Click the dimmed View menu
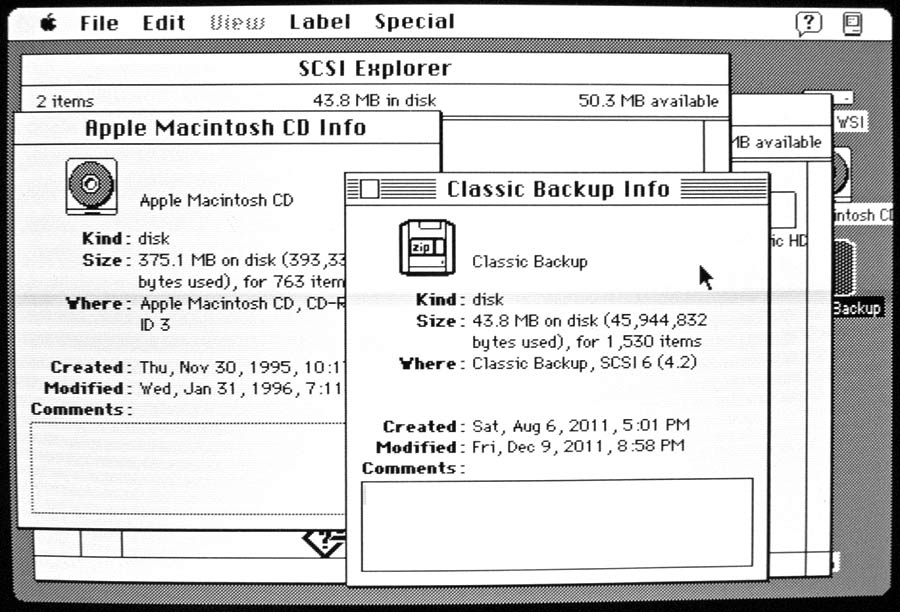 coord(237,22)
